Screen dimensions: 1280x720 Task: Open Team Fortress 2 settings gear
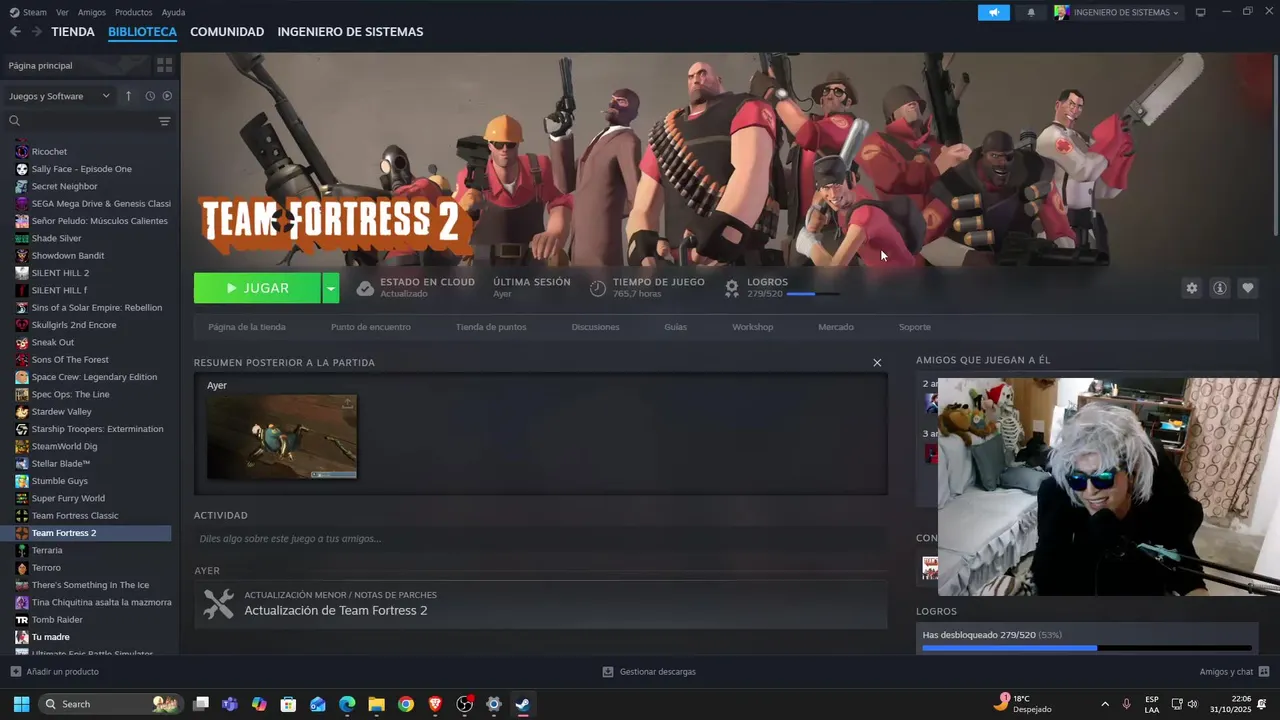[1191, 288]
